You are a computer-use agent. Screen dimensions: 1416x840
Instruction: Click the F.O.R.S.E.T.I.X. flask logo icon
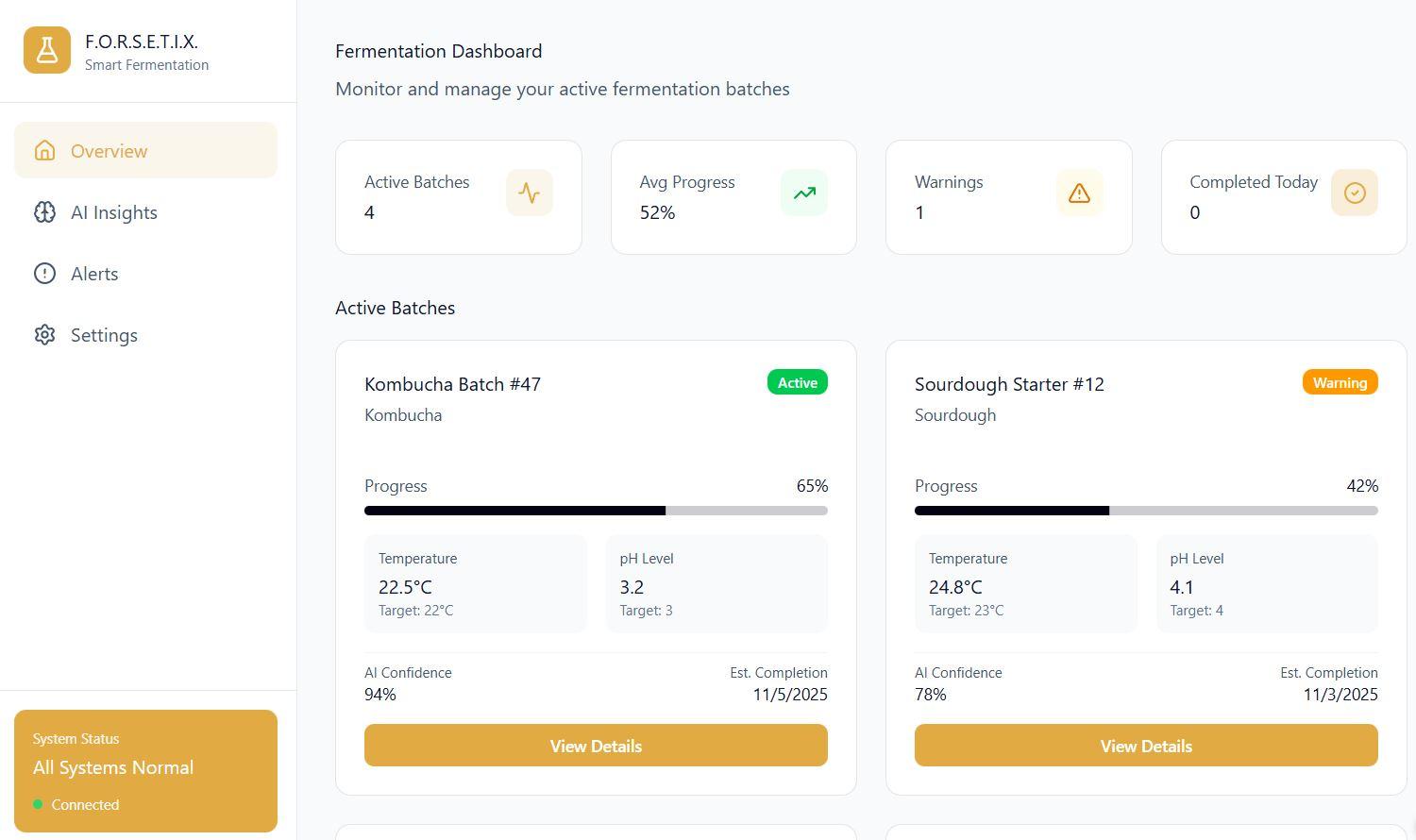pos(47,50)
